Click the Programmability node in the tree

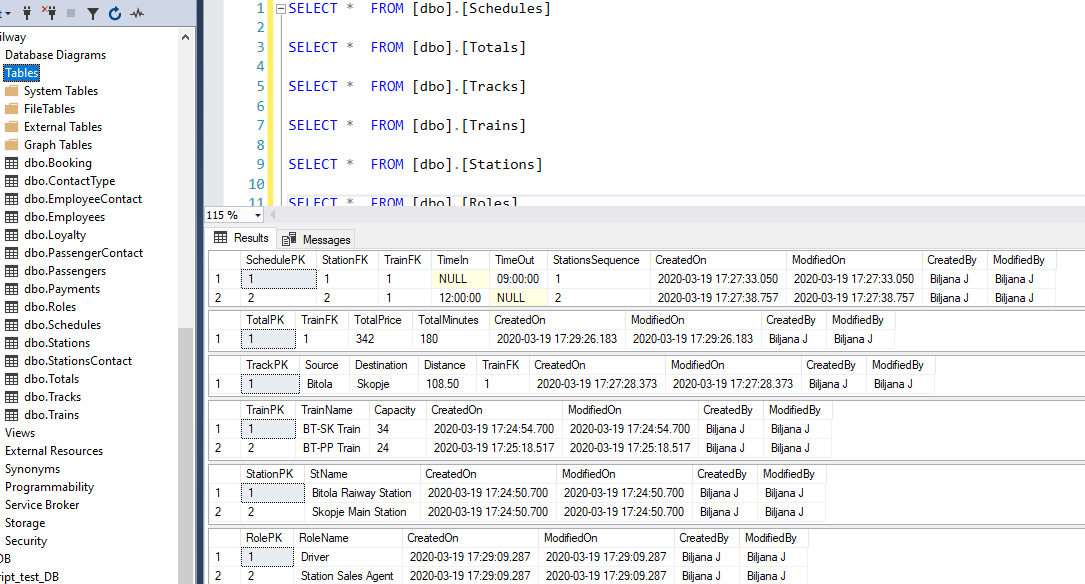(49, 487)
